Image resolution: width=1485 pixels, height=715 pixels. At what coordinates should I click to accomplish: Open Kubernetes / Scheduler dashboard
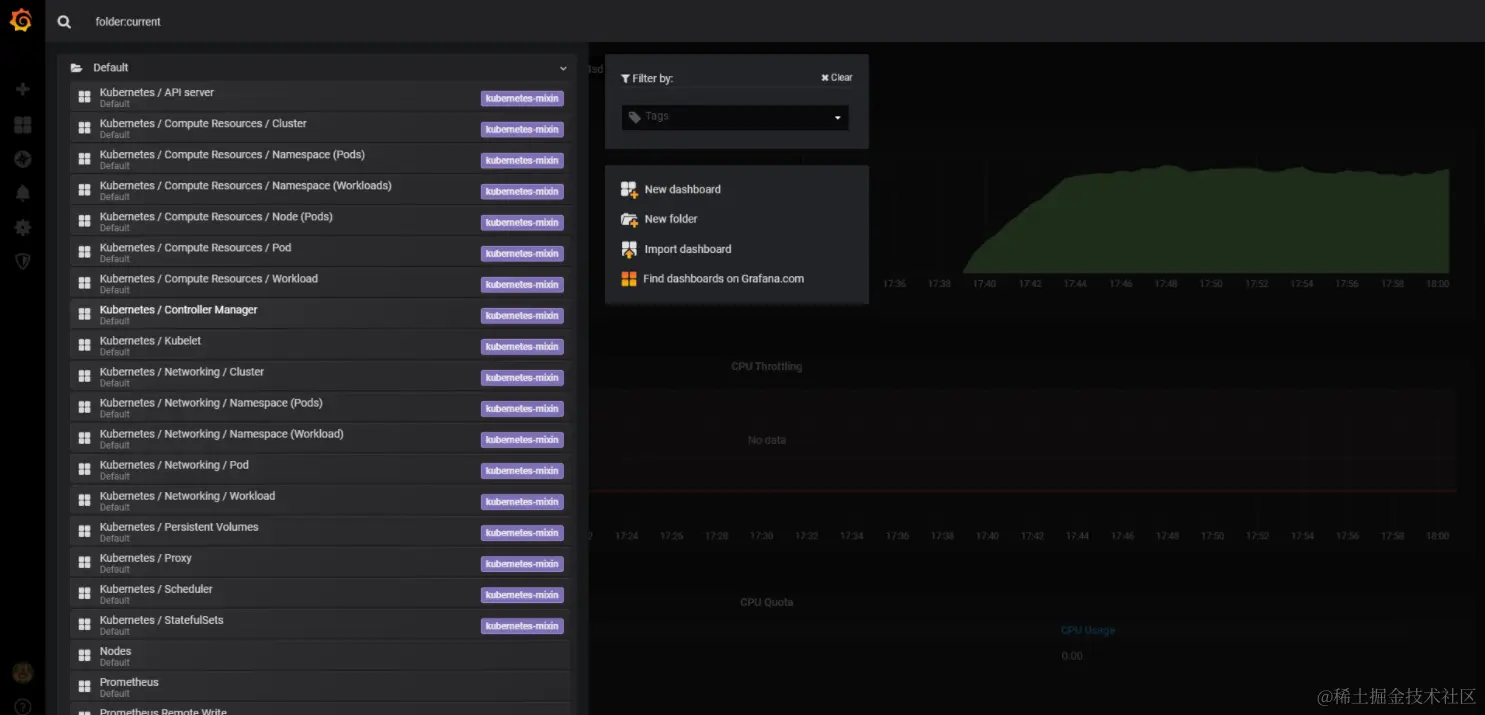click(320, 593)
